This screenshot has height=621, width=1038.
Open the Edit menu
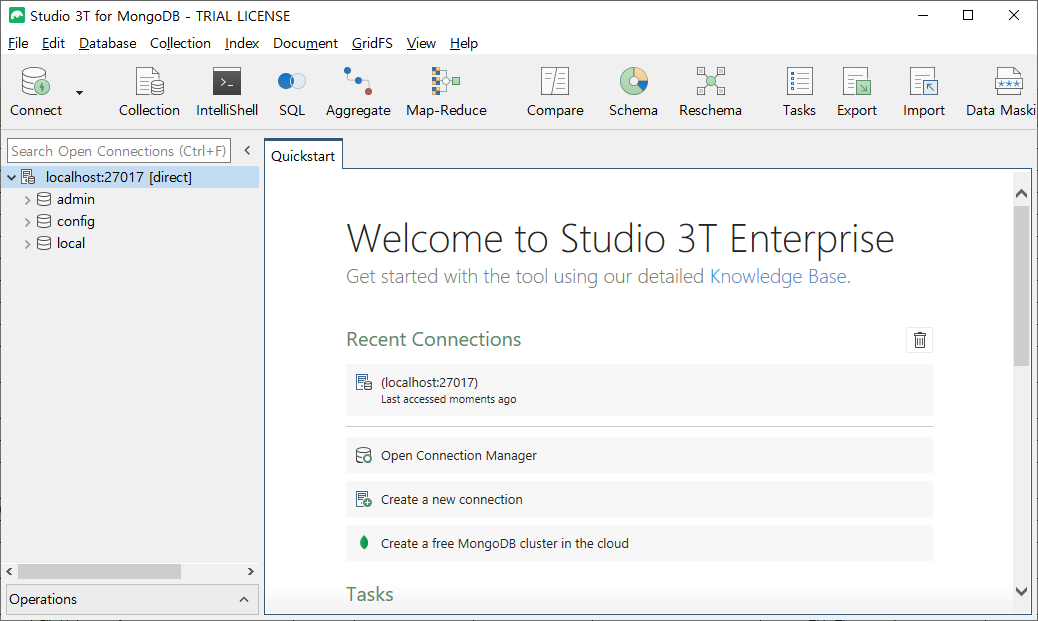coord(53,43)
